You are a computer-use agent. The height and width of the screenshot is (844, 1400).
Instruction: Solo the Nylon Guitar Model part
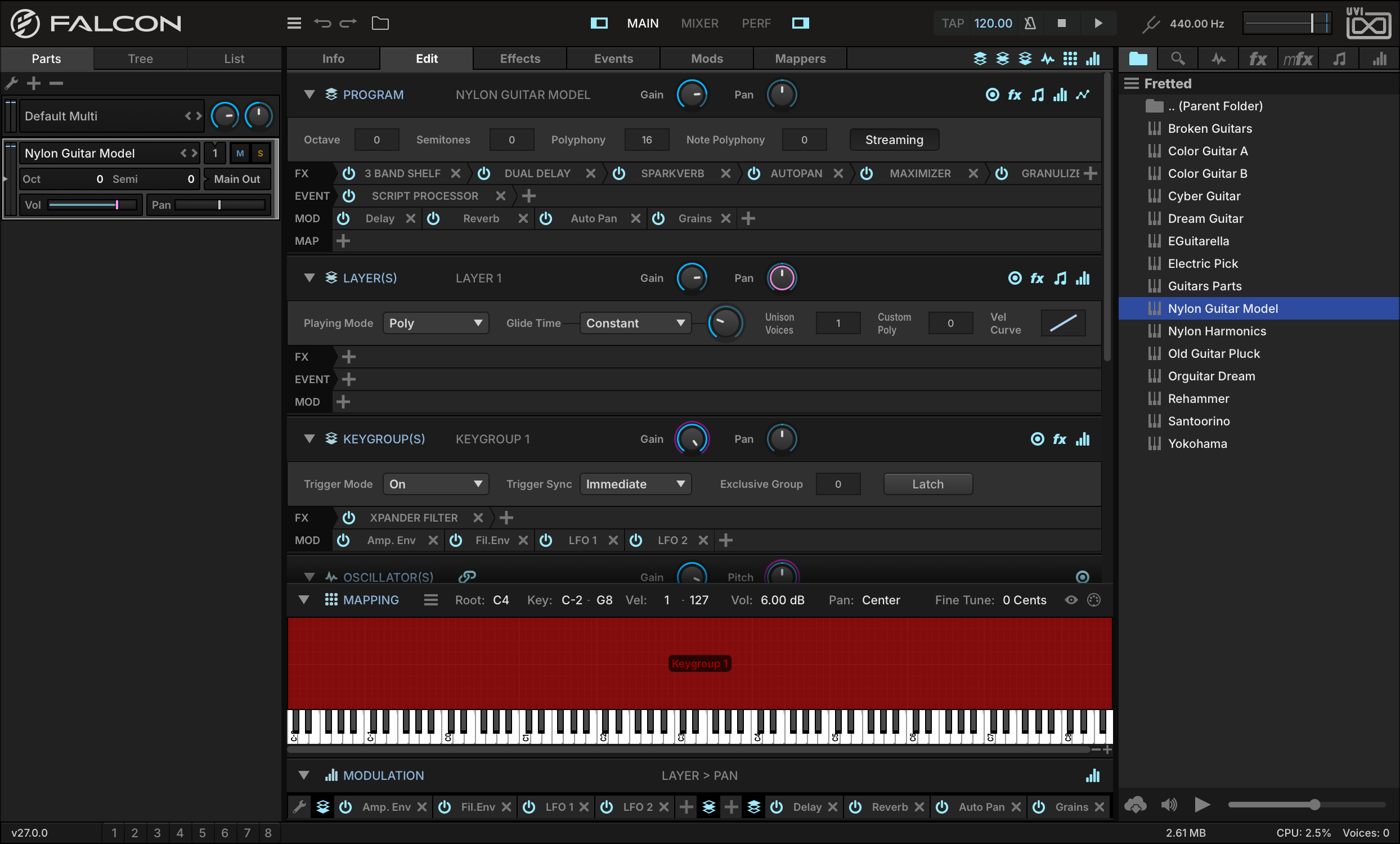click(260, 154)
